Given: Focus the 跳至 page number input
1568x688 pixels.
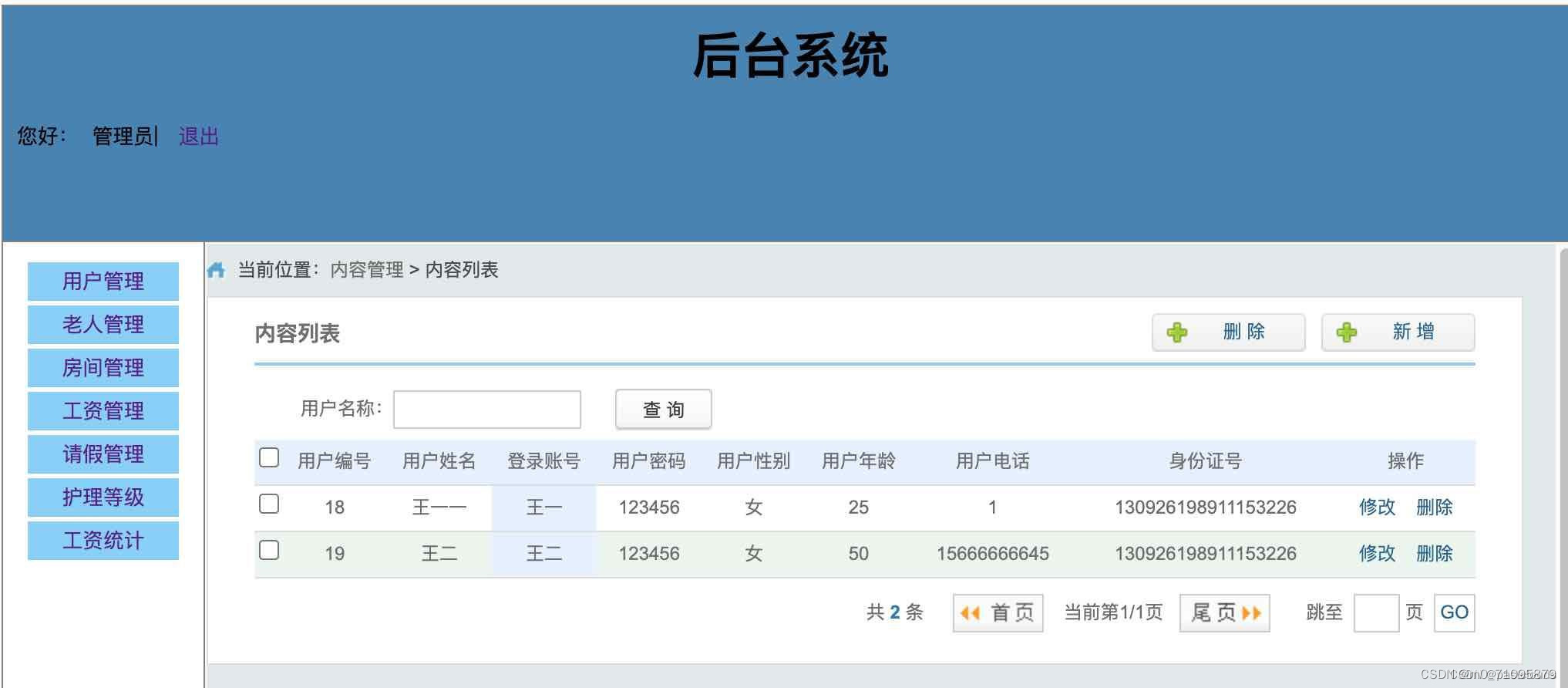Looking at the screenshot, I should tap(1377, 613).
